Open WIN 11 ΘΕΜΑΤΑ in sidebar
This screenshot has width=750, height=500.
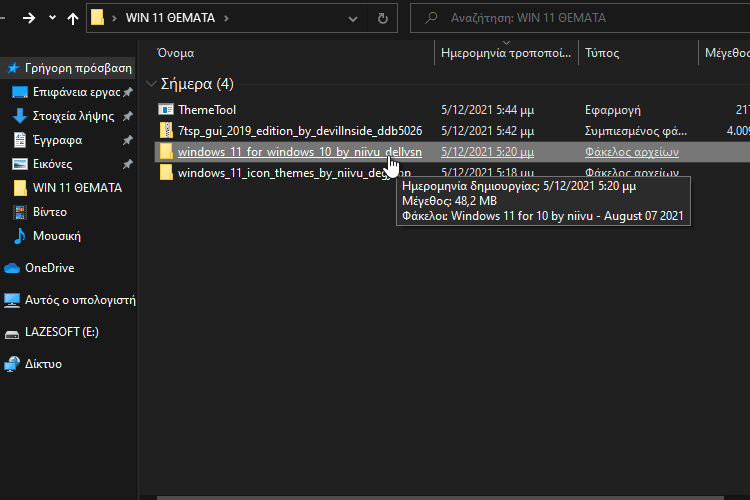coord(77,188)
